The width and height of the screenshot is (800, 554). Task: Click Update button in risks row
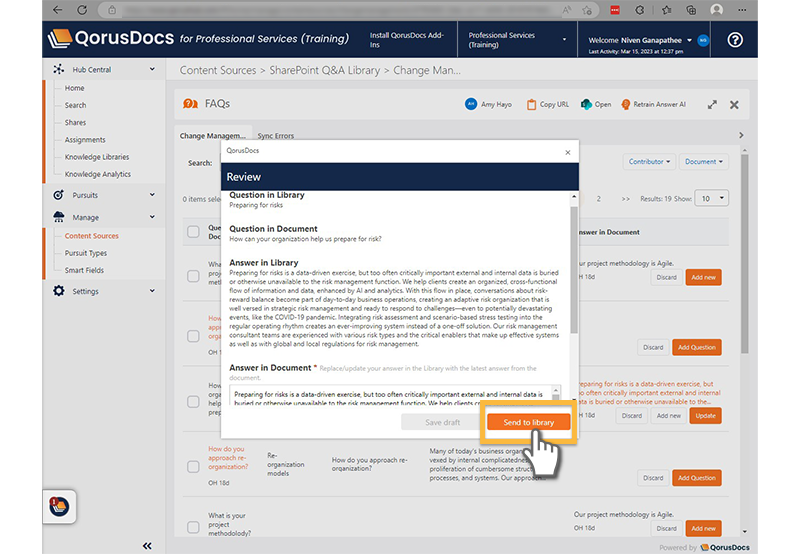705,416
